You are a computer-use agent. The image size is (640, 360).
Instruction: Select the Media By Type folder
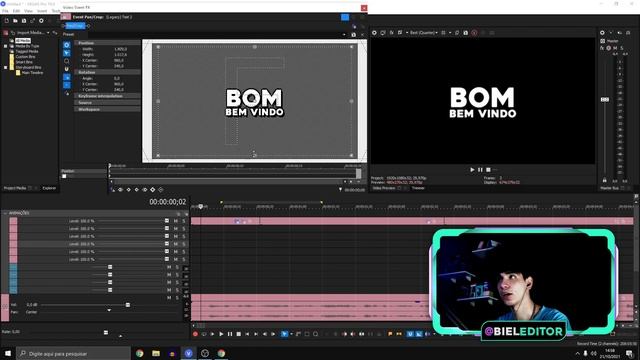(27, 46)
